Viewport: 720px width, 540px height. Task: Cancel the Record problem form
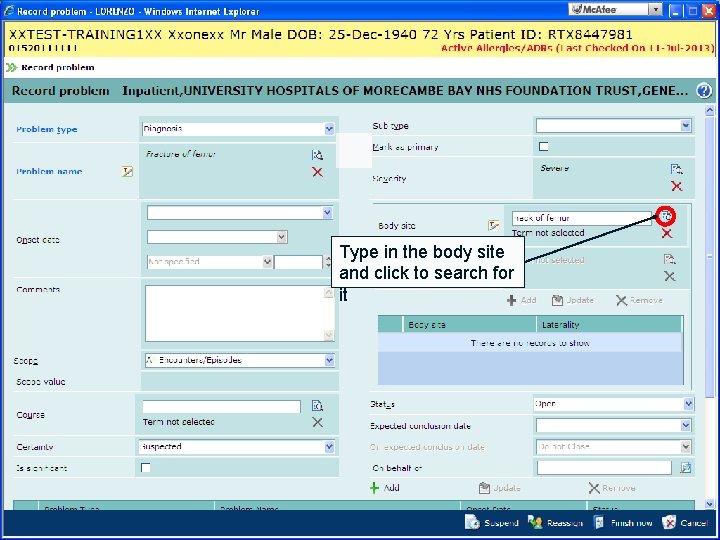tap(685, 523)
